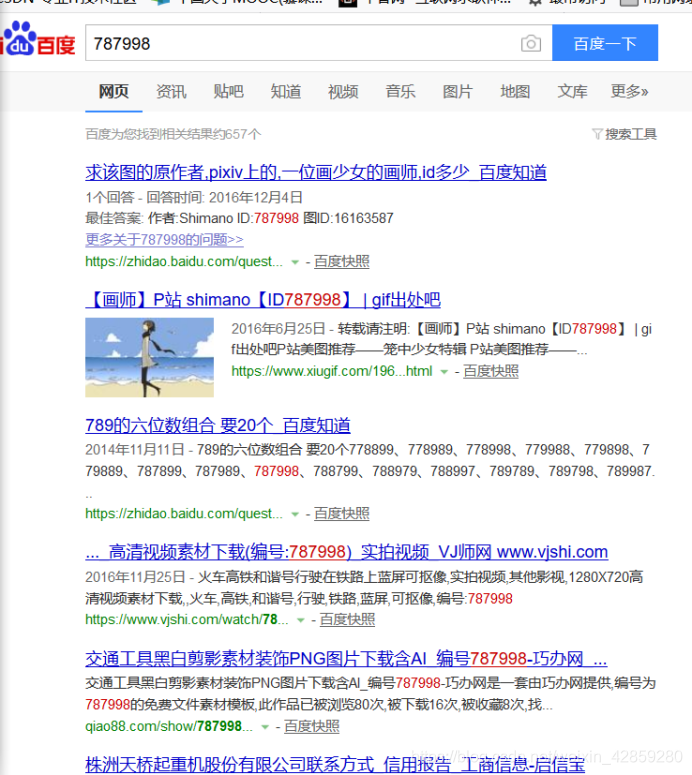Open 百度快照 of first zhidao result
692x775 pixels.
coord(342,261)
